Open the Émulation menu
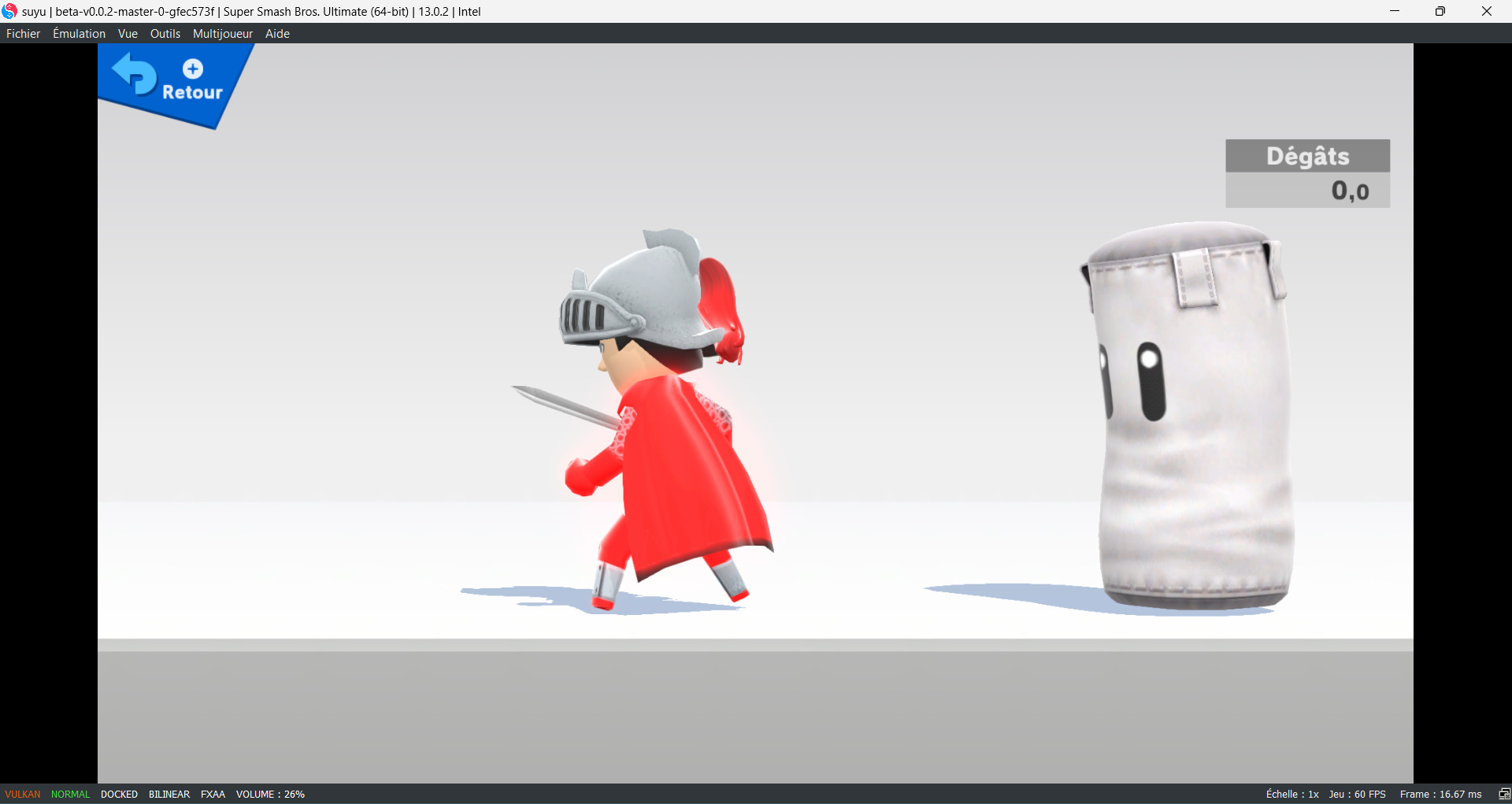This screenshot has height=804, width=1512. point(78,33)
